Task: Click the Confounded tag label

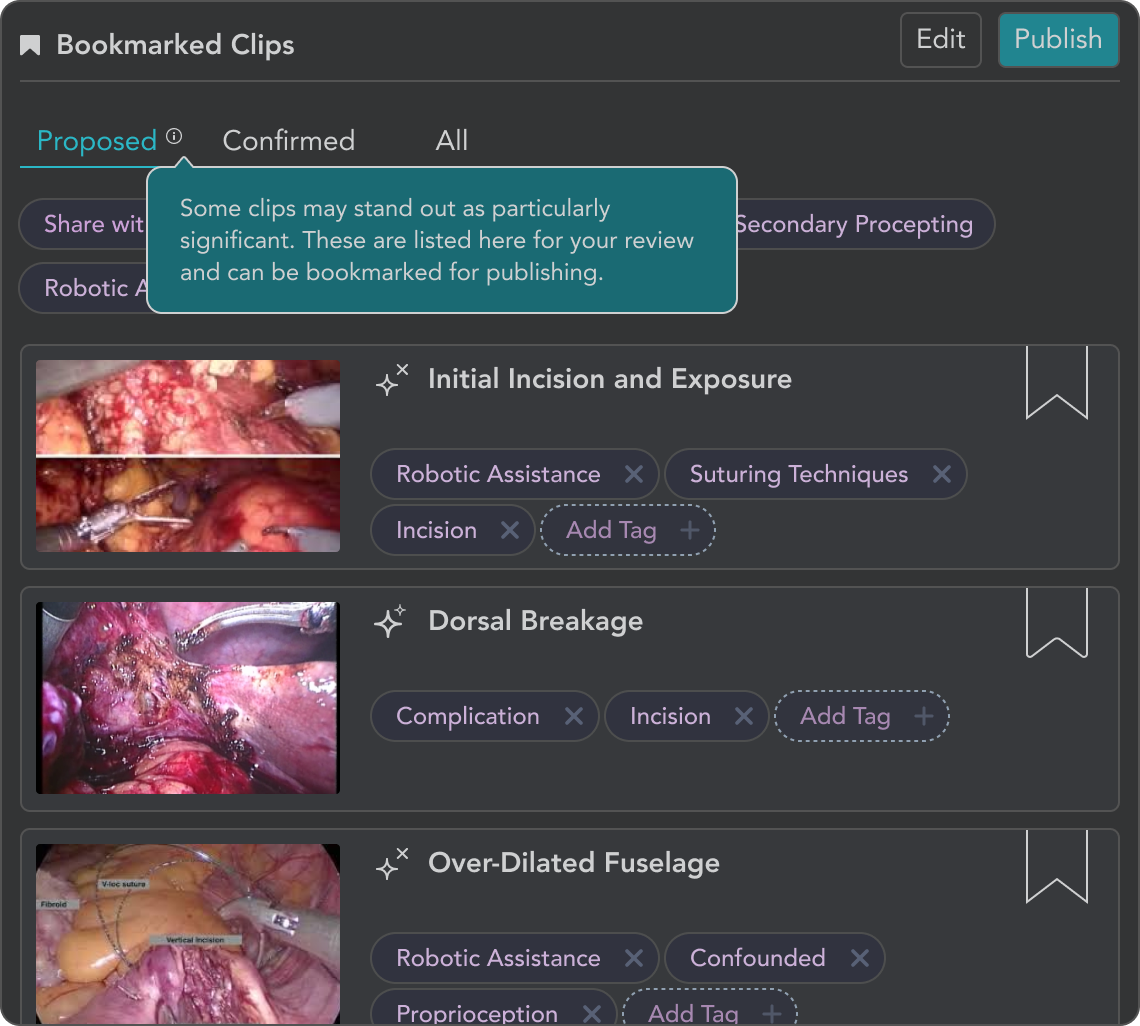Action: click(x=758, y=958)
